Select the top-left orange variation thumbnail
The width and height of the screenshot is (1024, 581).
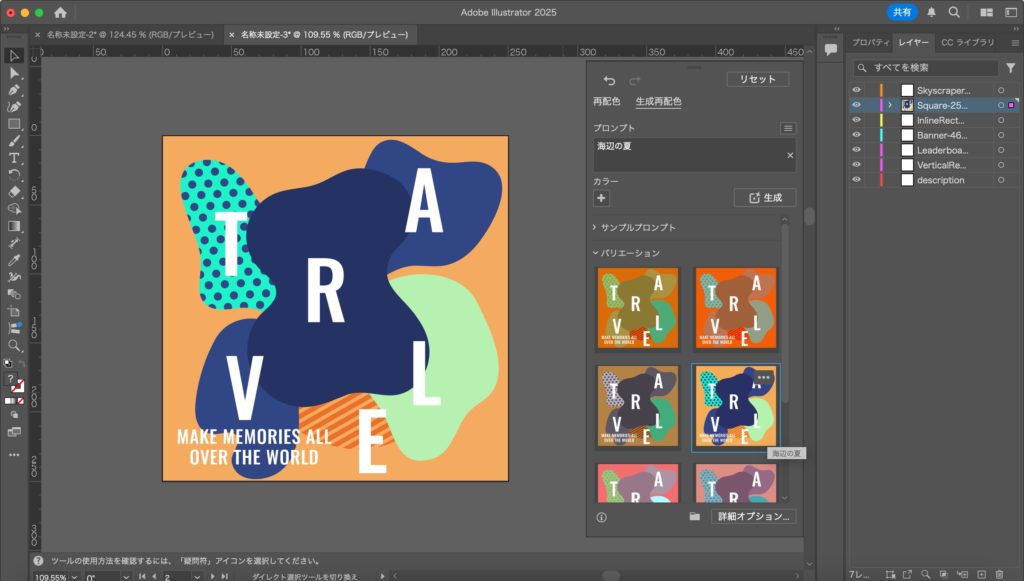(x=638, y=309)
